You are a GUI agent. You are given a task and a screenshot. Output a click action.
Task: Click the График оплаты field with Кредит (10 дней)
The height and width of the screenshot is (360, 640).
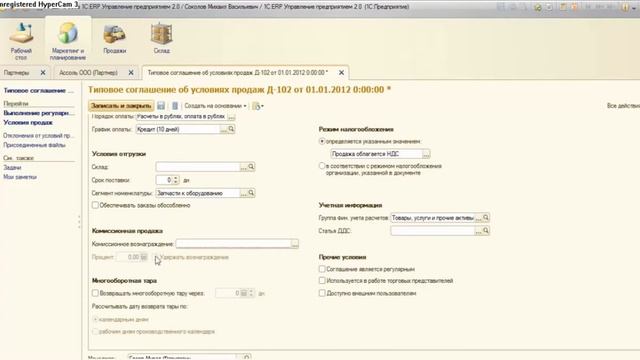178,129
